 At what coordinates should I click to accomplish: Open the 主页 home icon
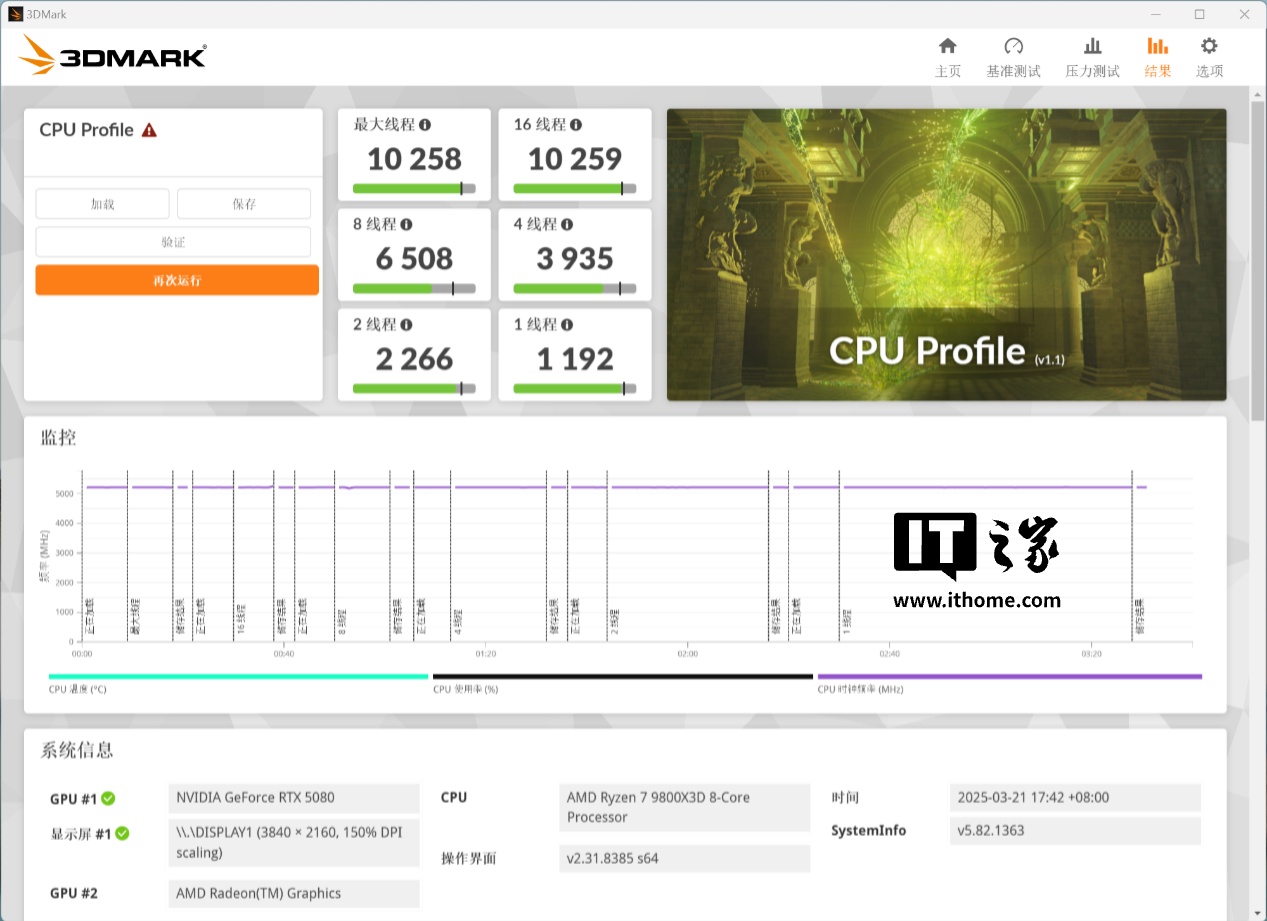[x=947, y=46]
